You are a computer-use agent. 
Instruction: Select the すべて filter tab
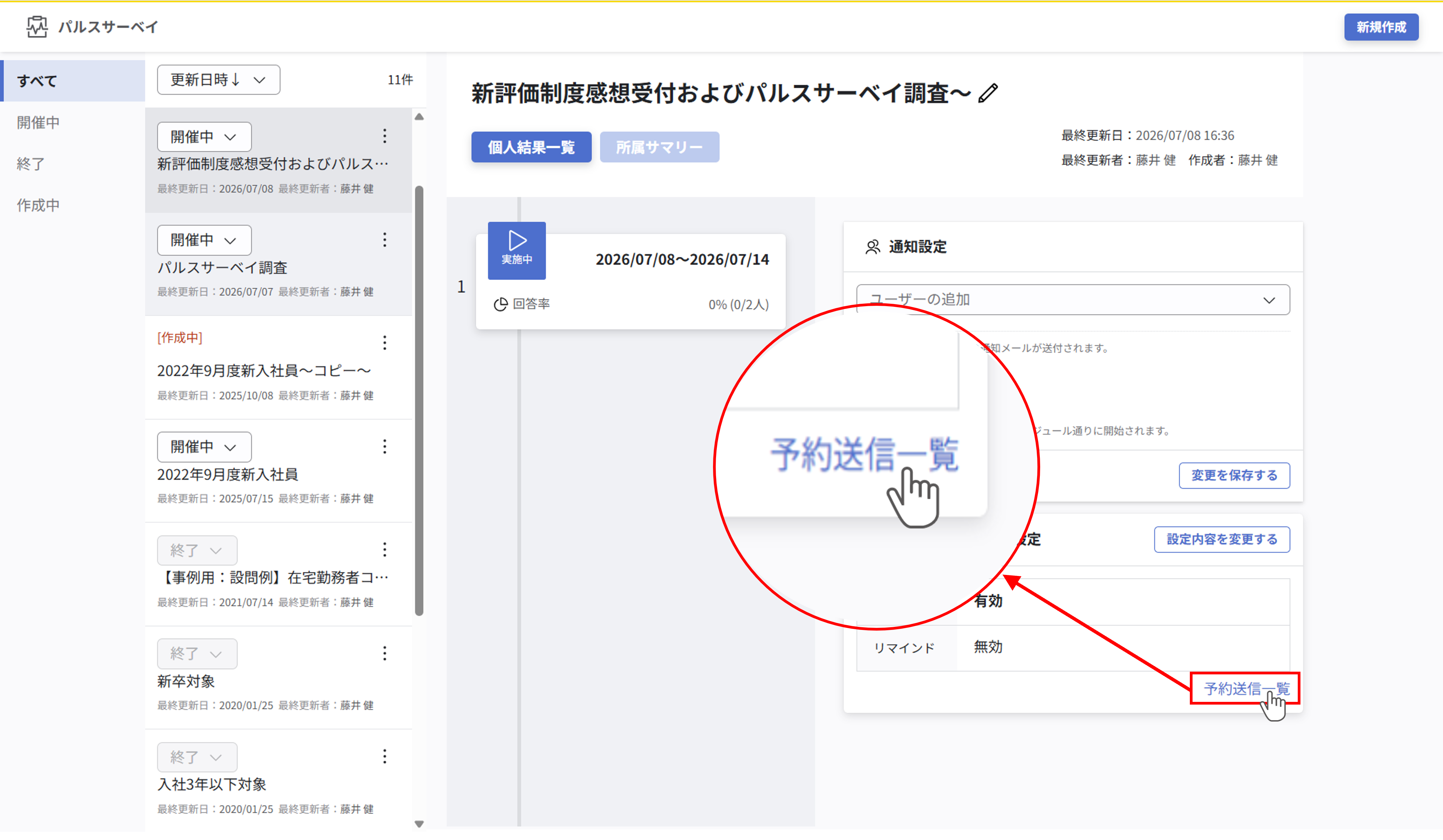click(x=73, y=81)
